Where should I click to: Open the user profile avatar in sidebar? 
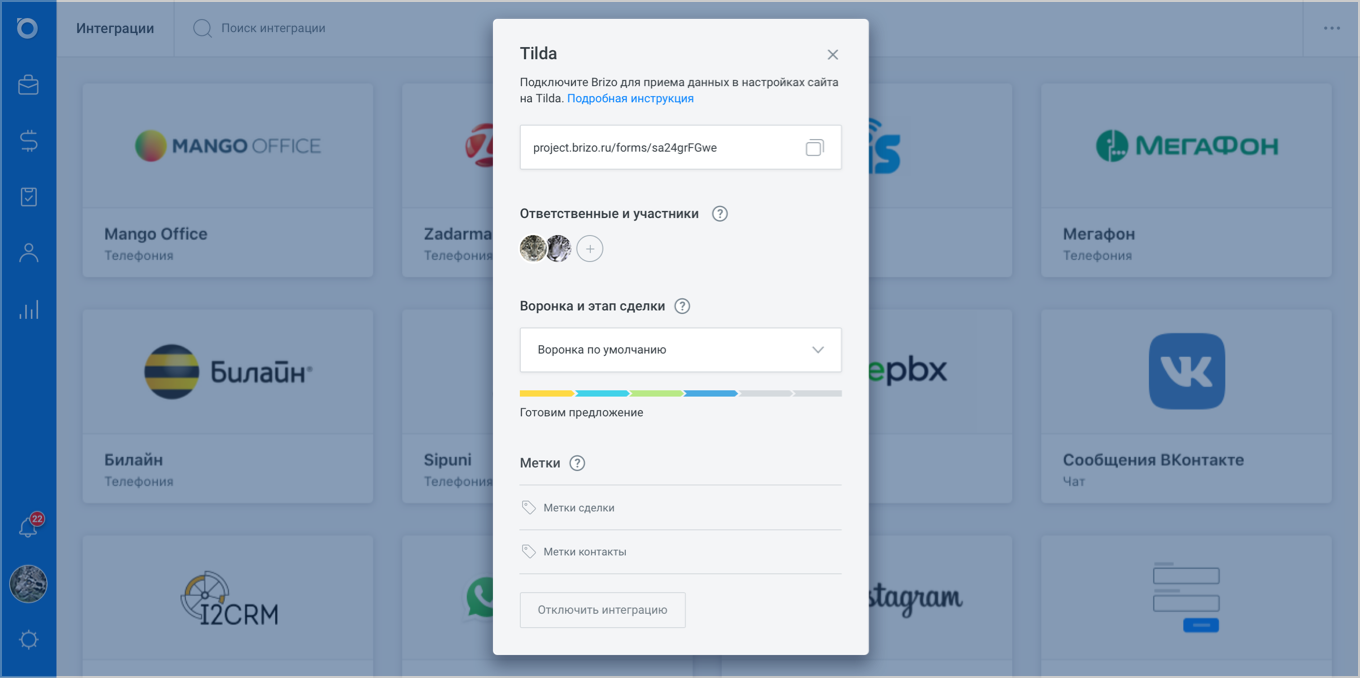click(x=28, y=584)
